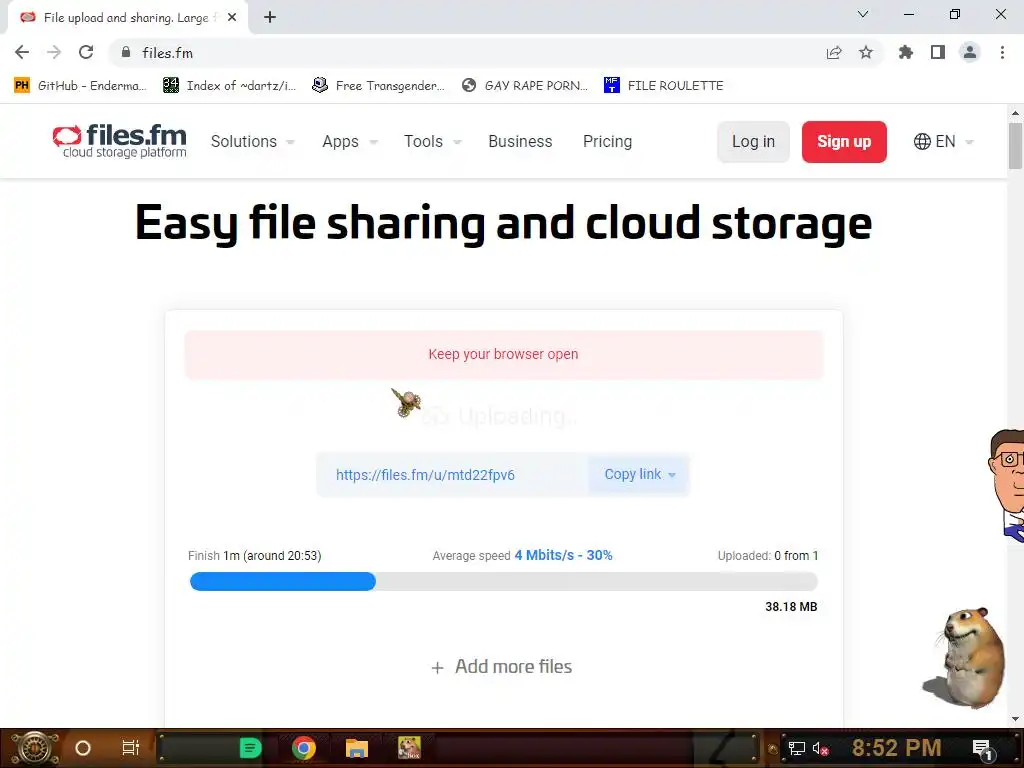Open the Pricing page

[x=607, y=142]
